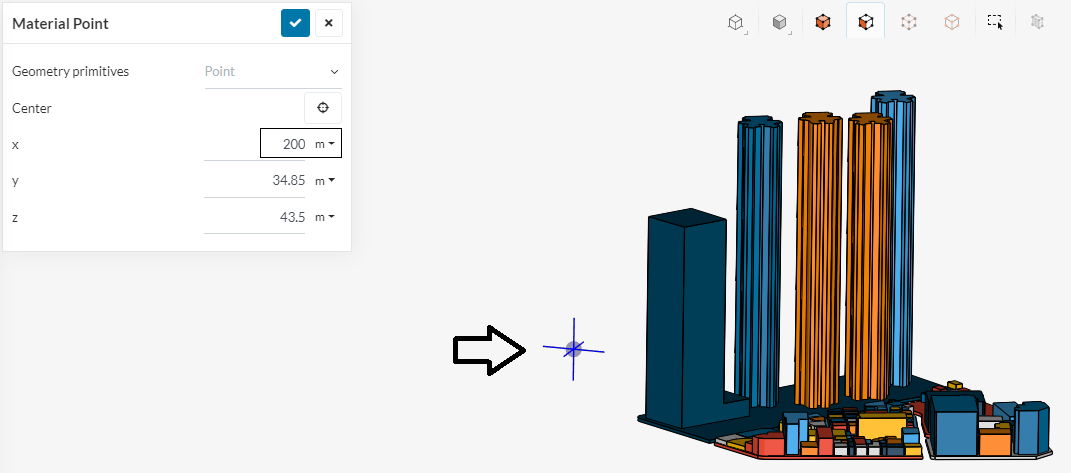Screen dimensions: 1071x473
Task: Edit the y coordinate value 34.85
Action: click(x=286, y=180)
